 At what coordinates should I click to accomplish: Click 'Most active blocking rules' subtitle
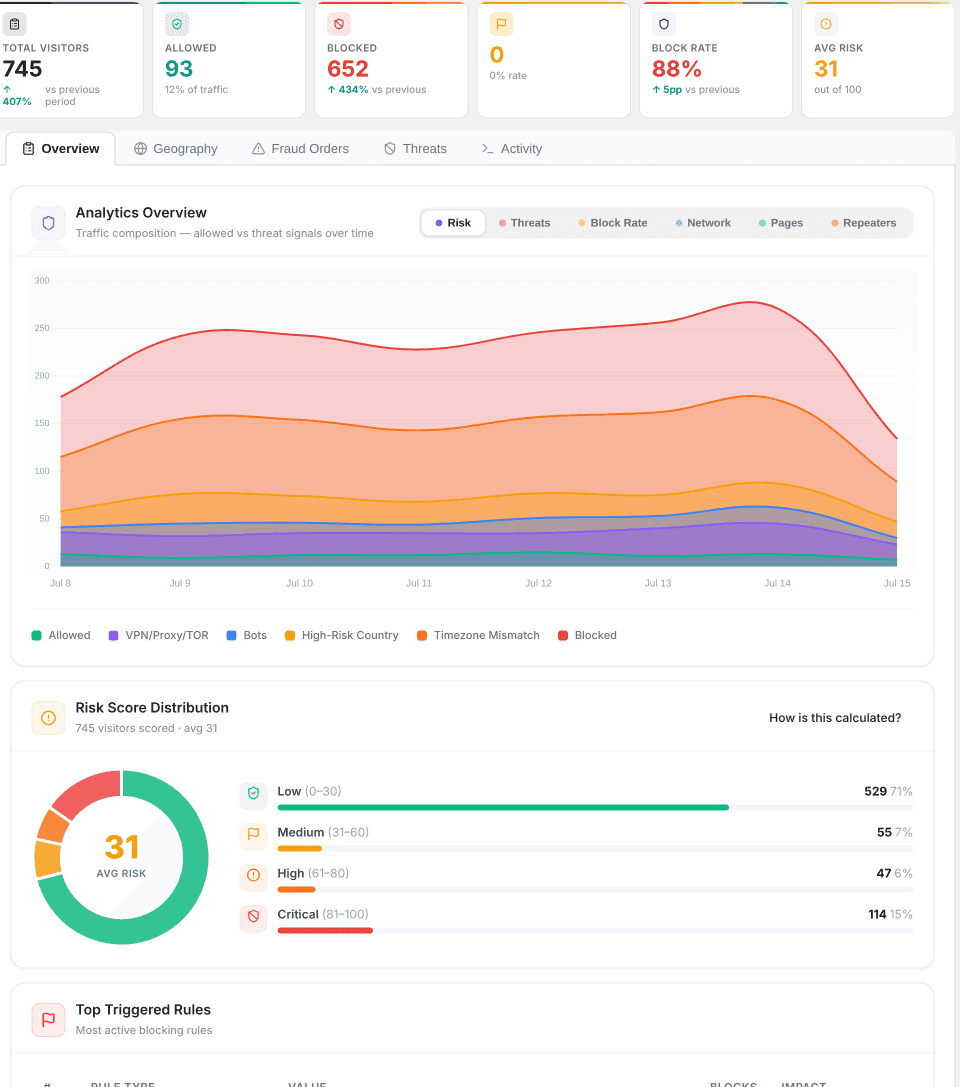tap(143, 1031)
